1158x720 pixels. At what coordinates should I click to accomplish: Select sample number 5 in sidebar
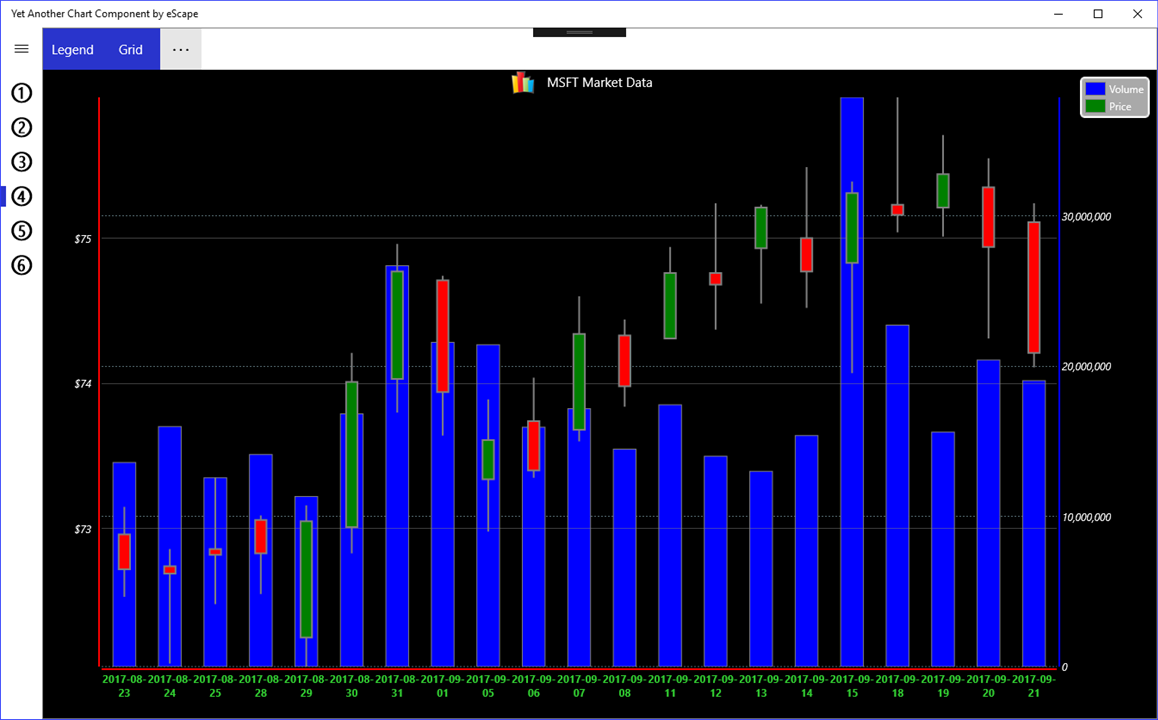tap(22, 230)
